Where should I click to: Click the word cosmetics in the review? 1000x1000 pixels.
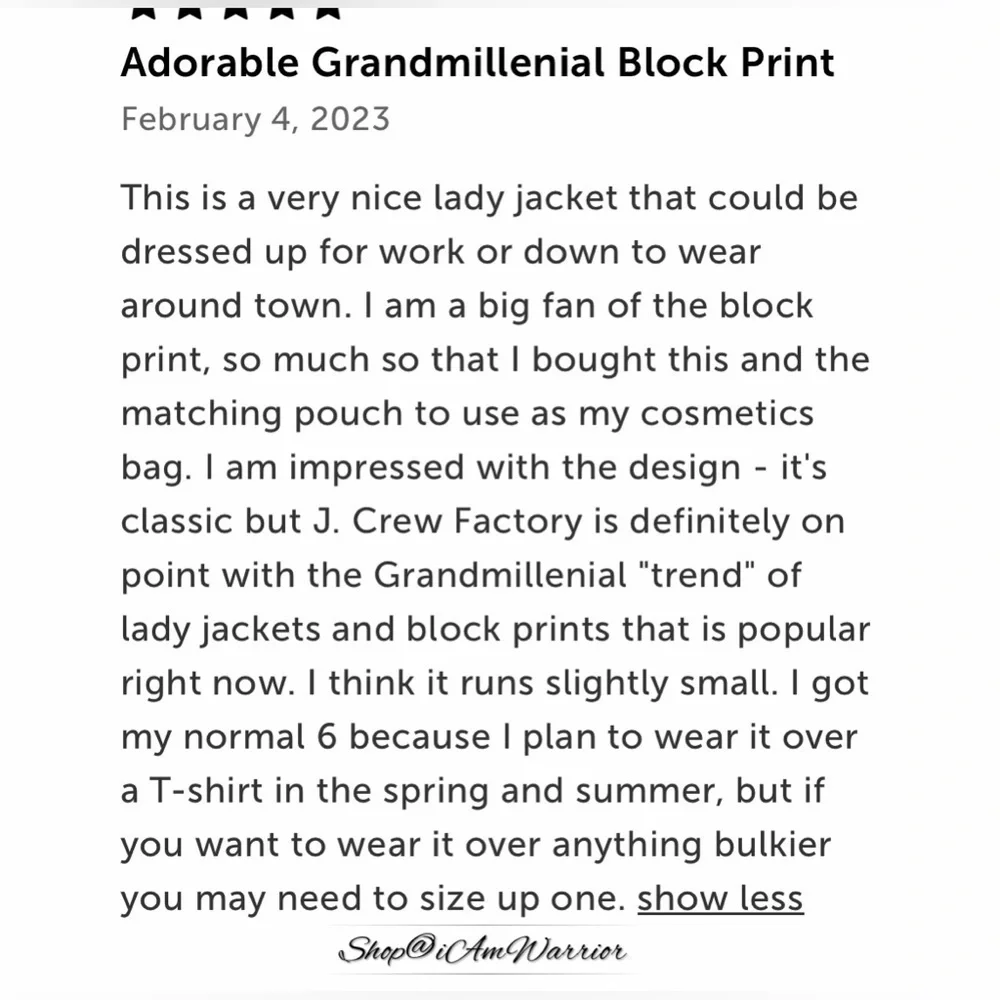pyautogui.click(x=727, y=413)
